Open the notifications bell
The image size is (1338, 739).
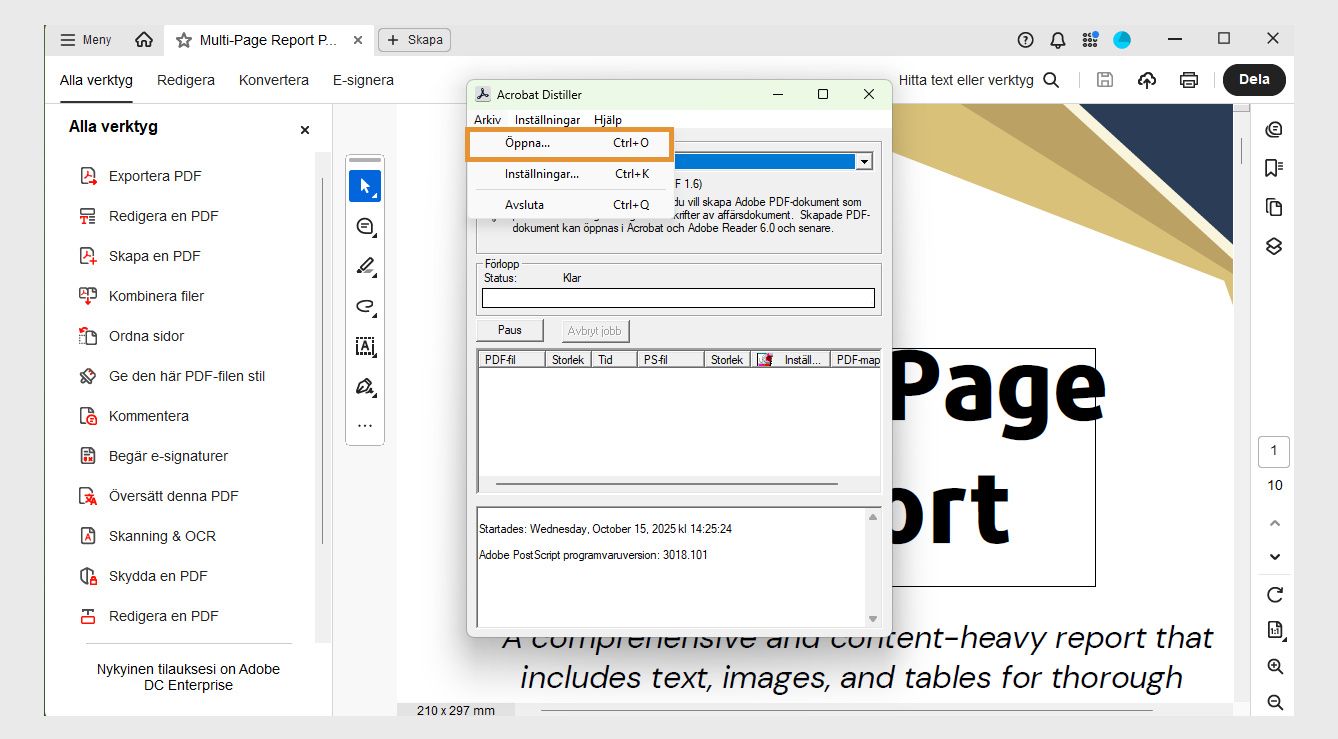click(1057, 40)
